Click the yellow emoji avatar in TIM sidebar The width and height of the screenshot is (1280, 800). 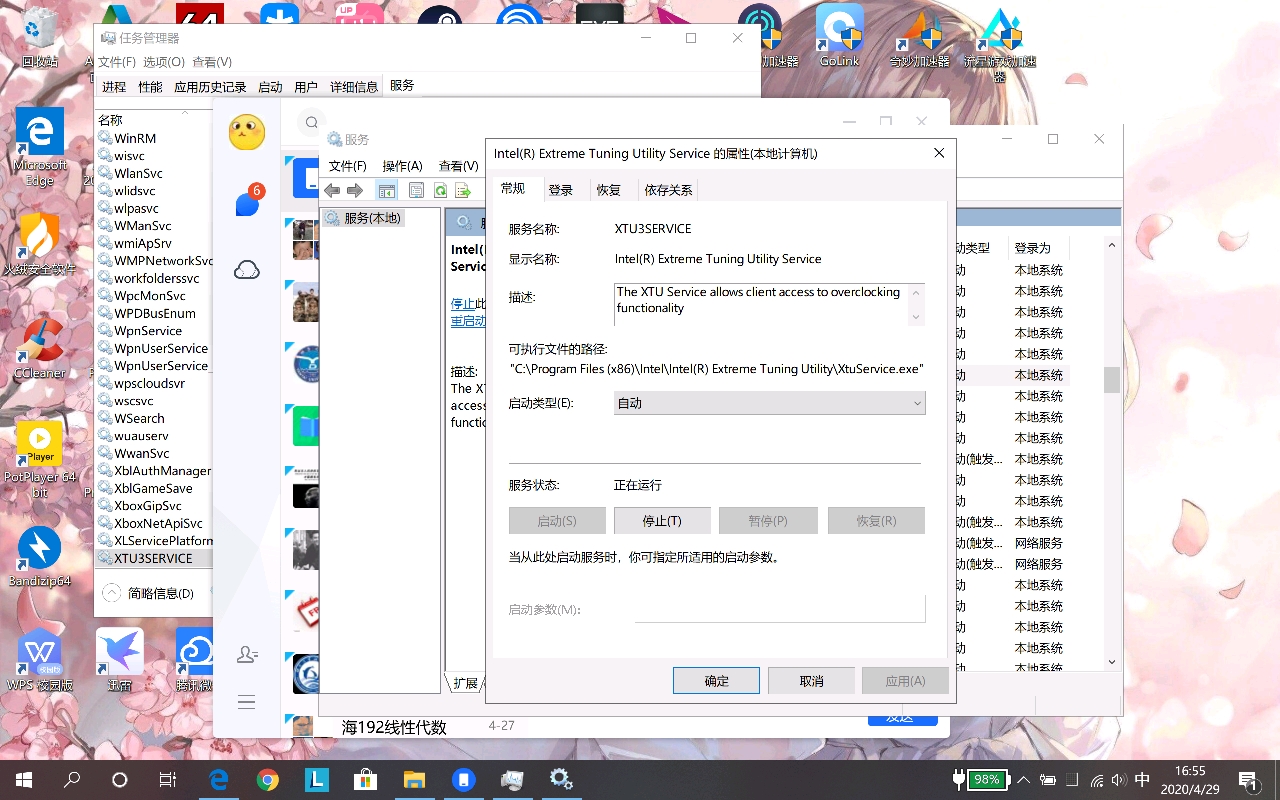(247, 133)
